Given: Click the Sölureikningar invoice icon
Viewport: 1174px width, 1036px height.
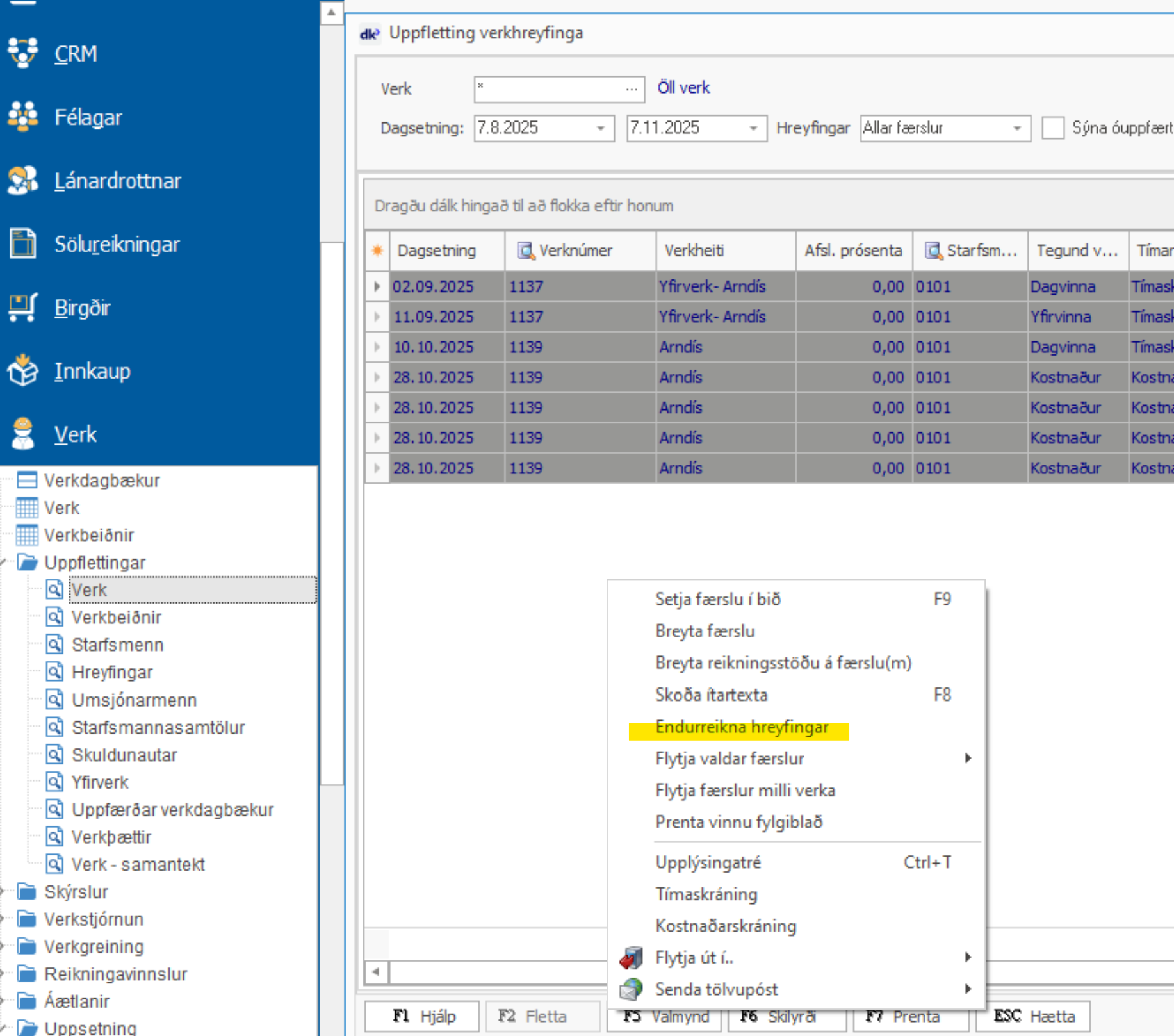Looking at the screenshot, I should (23, 243).
